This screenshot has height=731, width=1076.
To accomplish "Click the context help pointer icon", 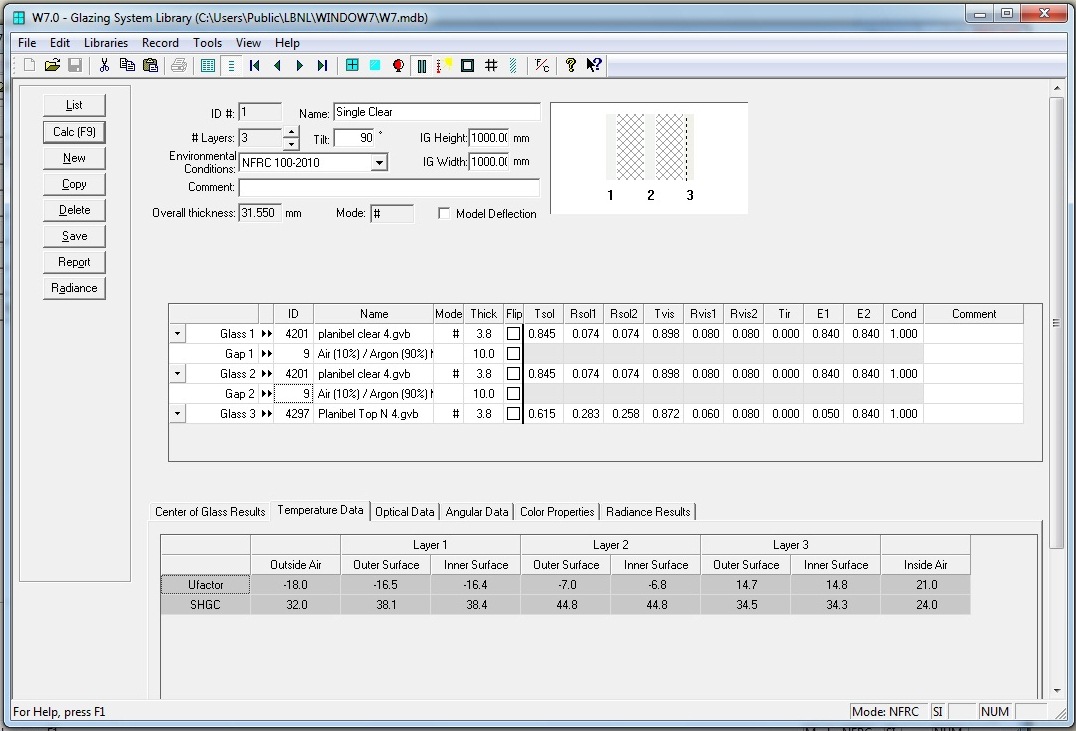I will [594, 65].
